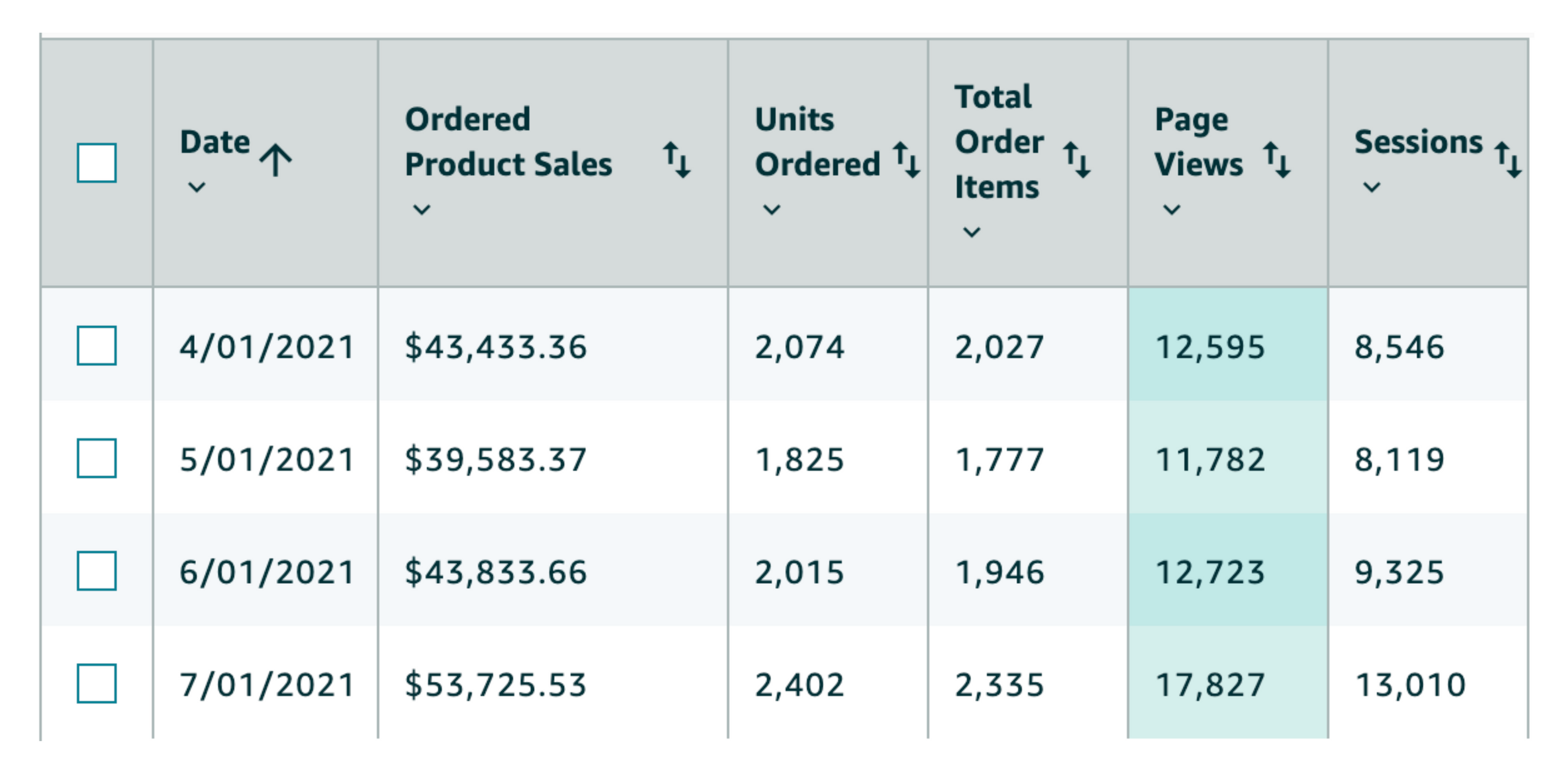Enable the 7/01/2021 row checkbox

(x=97, y=684)
